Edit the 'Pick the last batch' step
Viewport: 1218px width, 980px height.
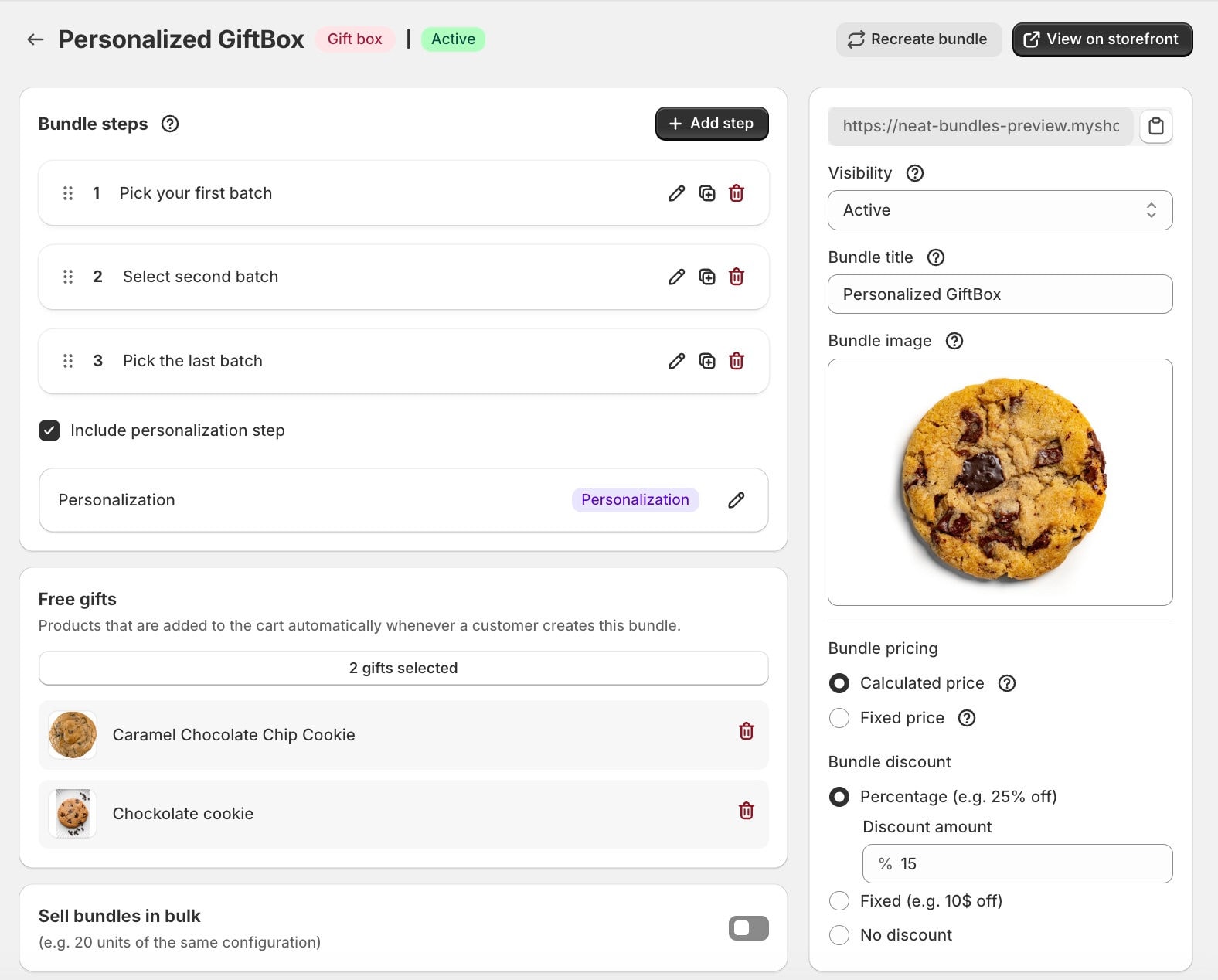(676, 361)
